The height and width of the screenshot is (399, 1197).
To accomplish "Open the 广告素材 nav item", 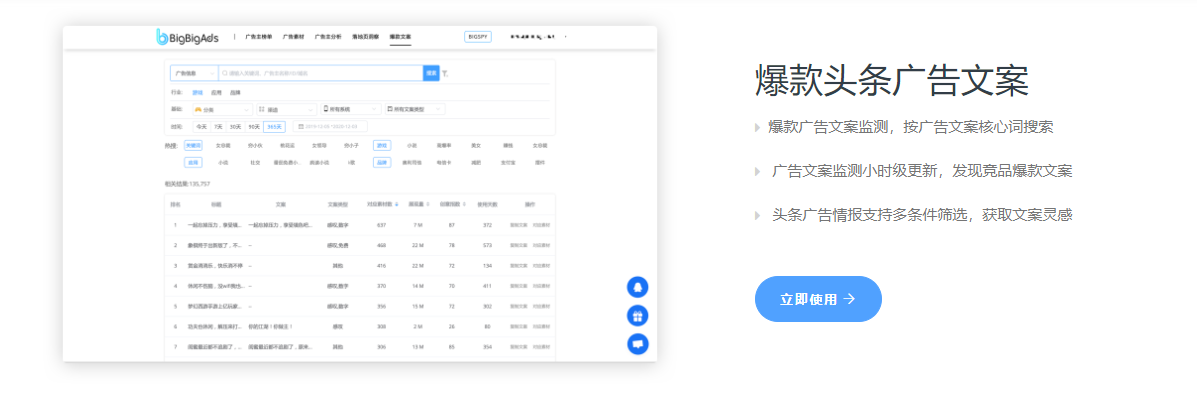I will pyautogui.click(x=294, y=37).
